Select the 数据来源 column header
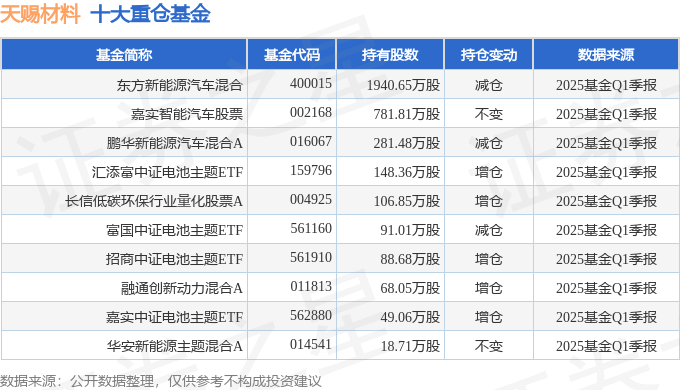This screenshot has height=390, width=680. point(605,55)
